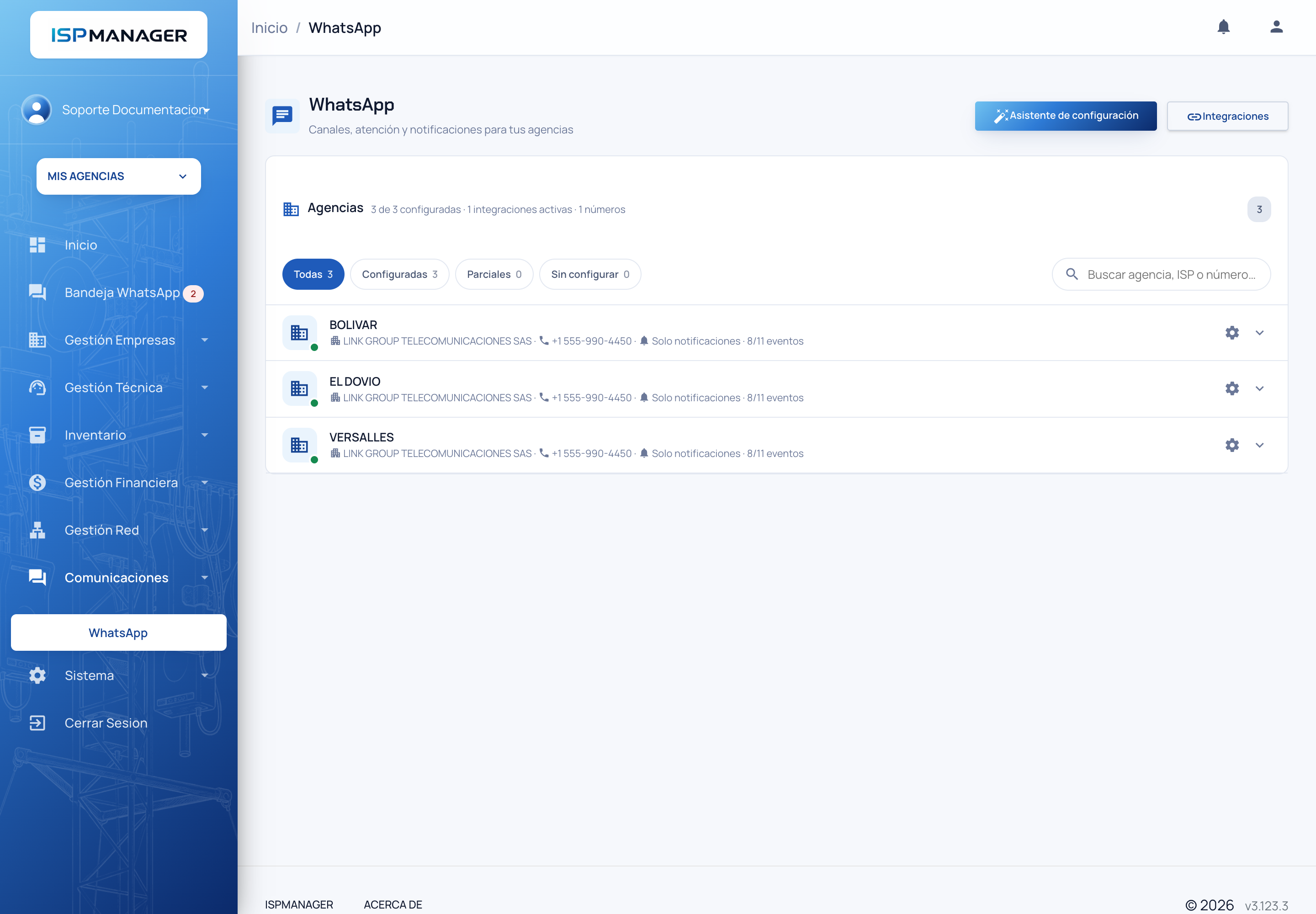Image resolution: width=1316 pixels, height=914 pixels.
Task: Click the Gestión Técnica headset icon
Action: (37, 388)
